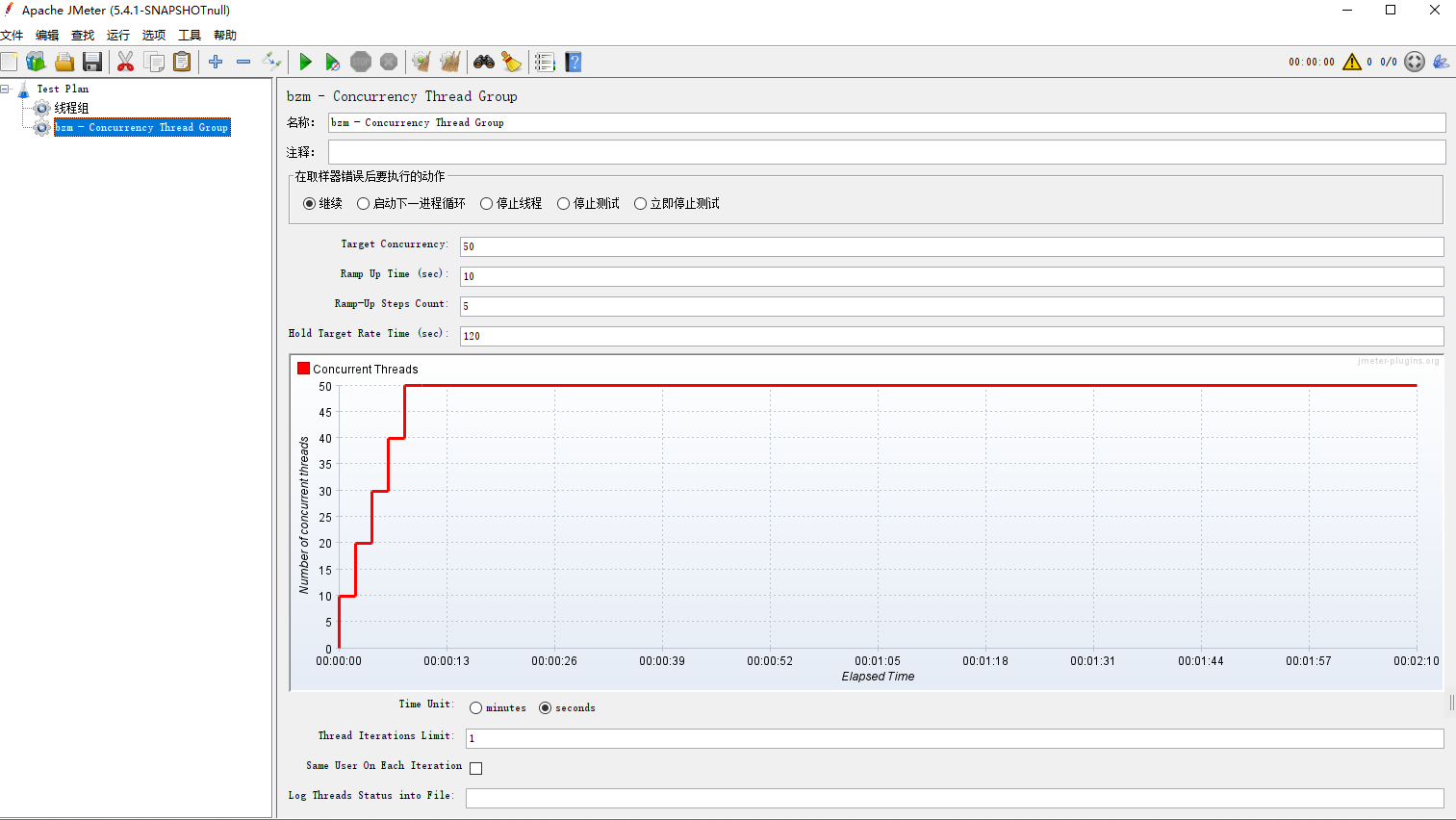The width and height of the screenshot is (1456, 820).
Task: Open Search with binoculars icon
Action: [x=483, y=63]
